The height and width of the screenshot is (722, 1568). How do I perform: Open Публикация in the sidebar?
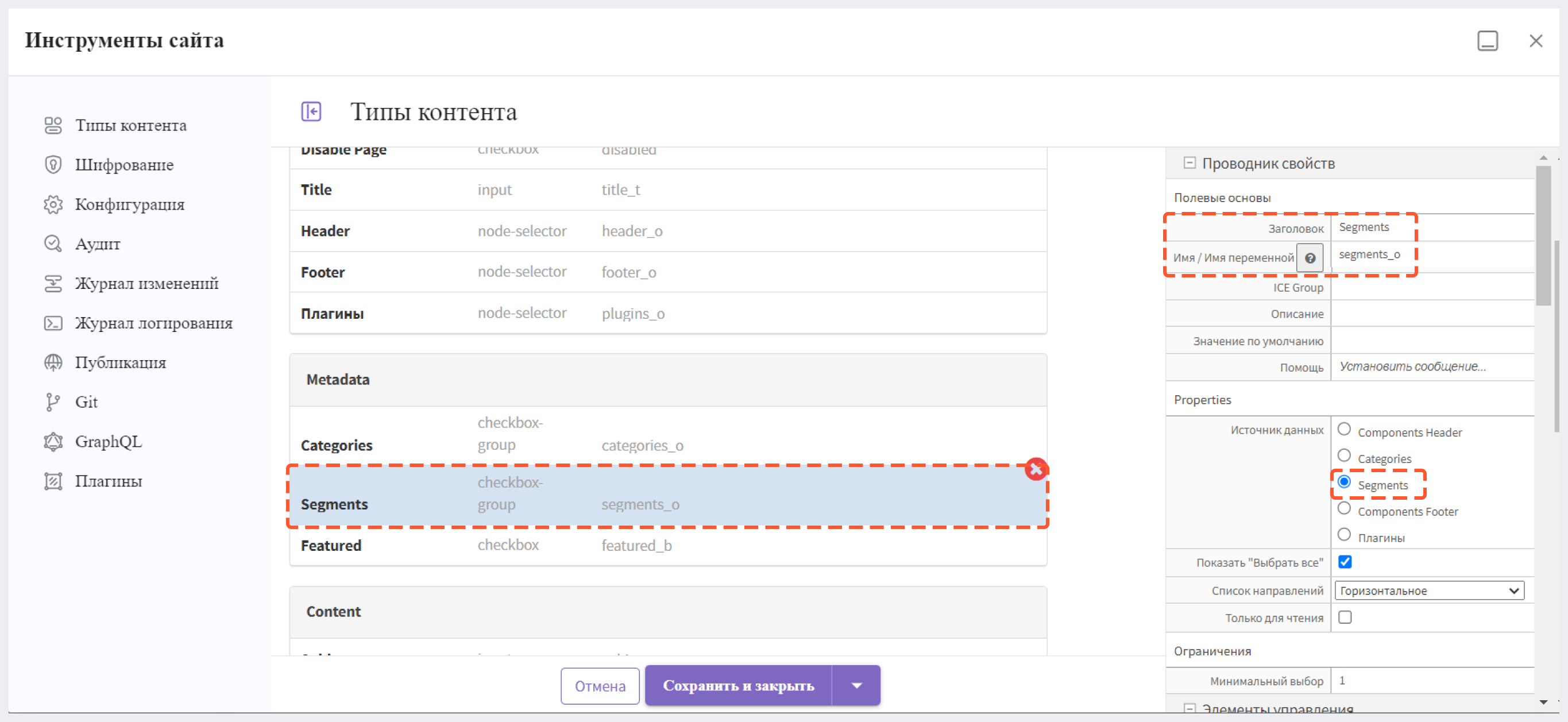coord(121,363)
